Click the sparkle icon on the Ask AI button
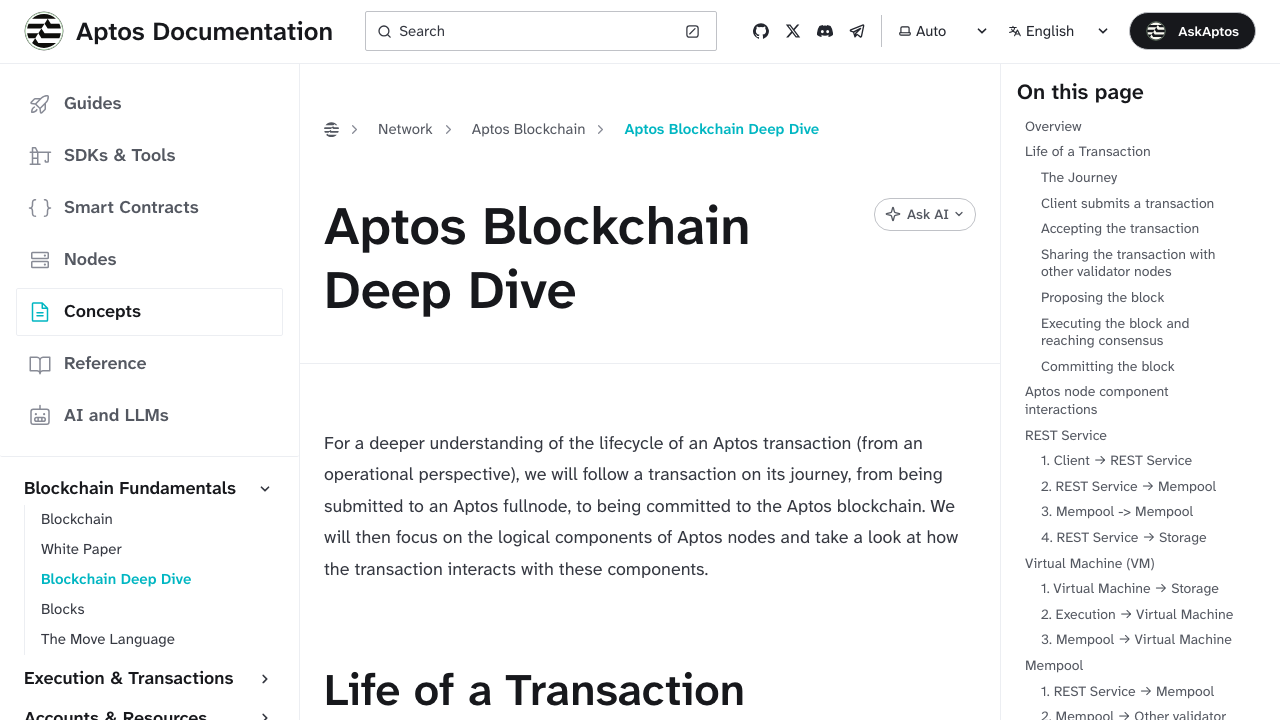This screenshot has width=1280, height=720. (x=893, y=214)
